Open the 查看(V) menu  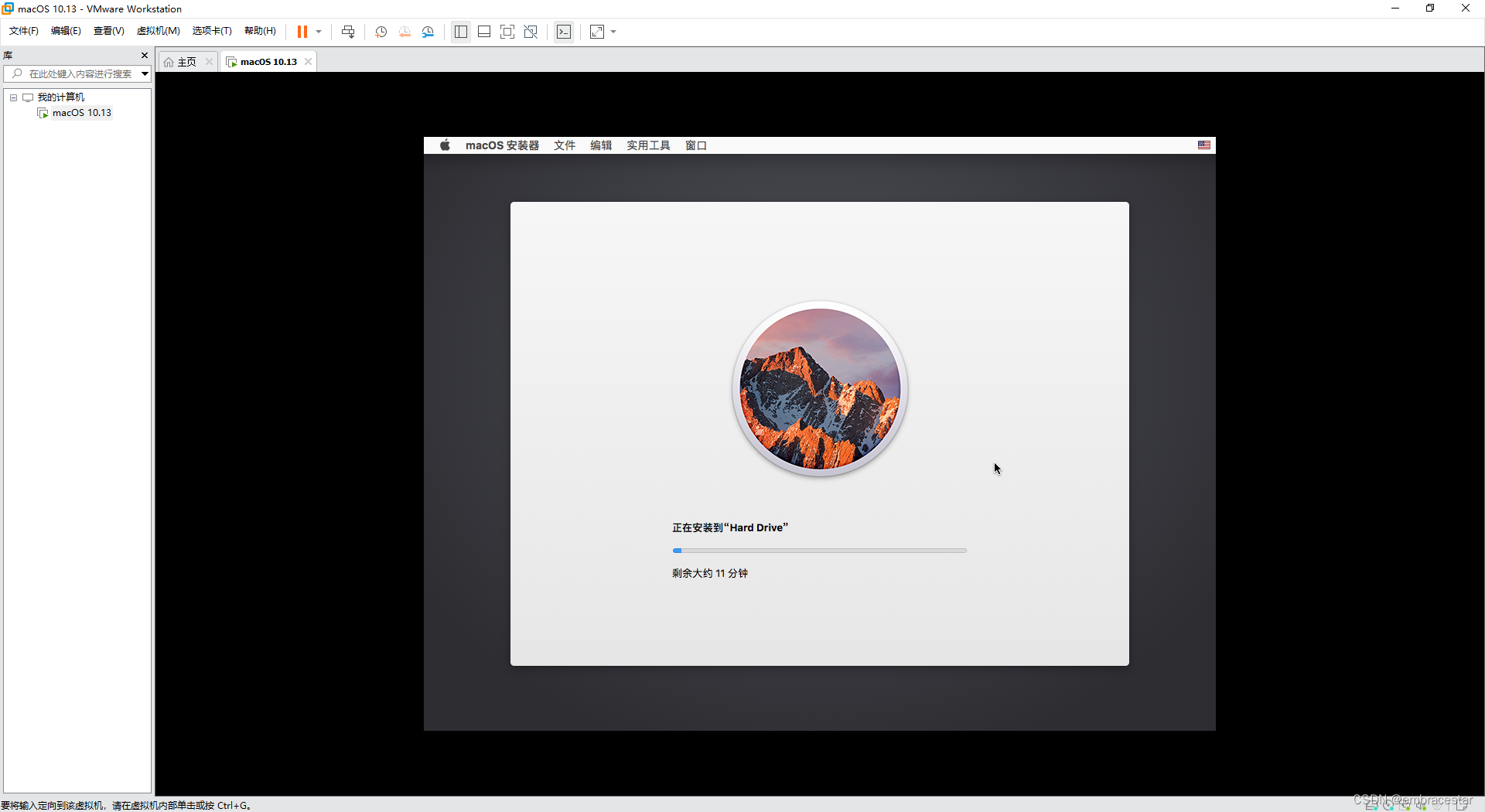click(109, 31)
